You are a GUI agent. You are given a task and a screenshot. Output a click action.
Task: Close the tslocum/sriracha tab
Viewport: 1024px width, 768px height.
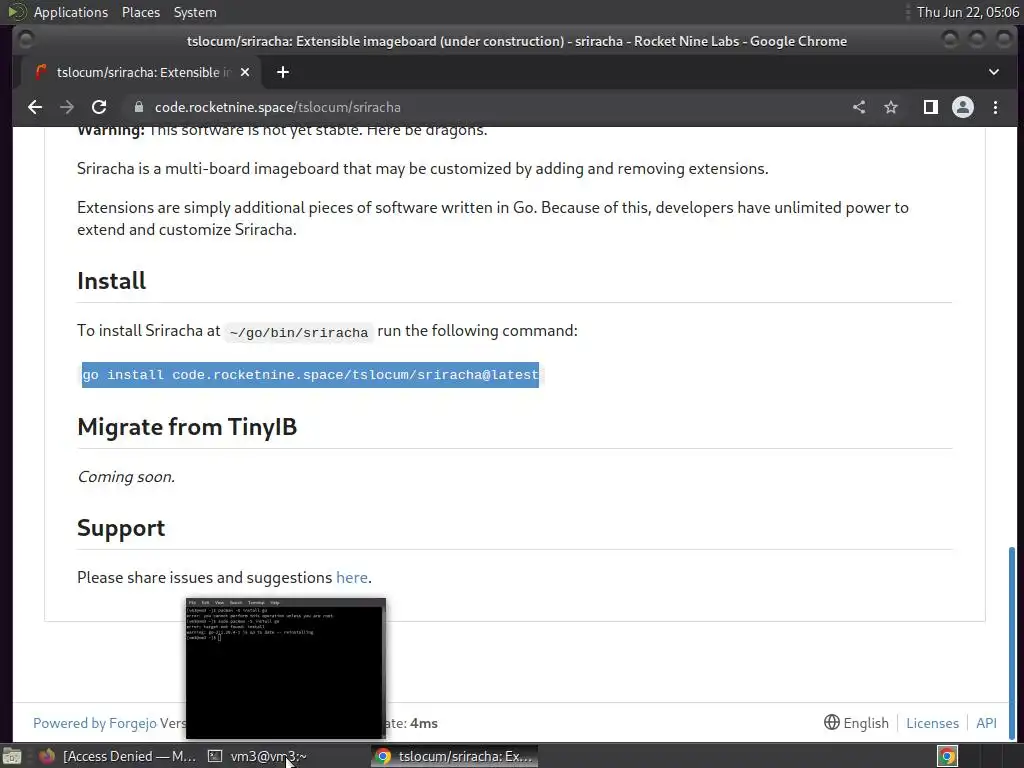[245, 72]
